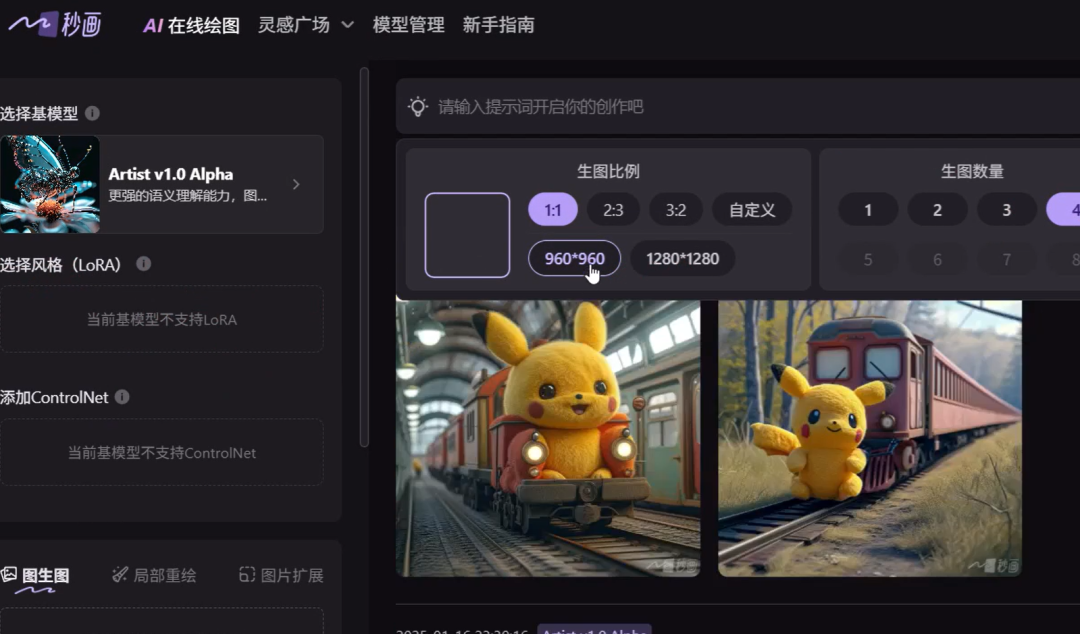Click the prompt input field
This screenshot has height=634, width=1080.
point(738,106)
